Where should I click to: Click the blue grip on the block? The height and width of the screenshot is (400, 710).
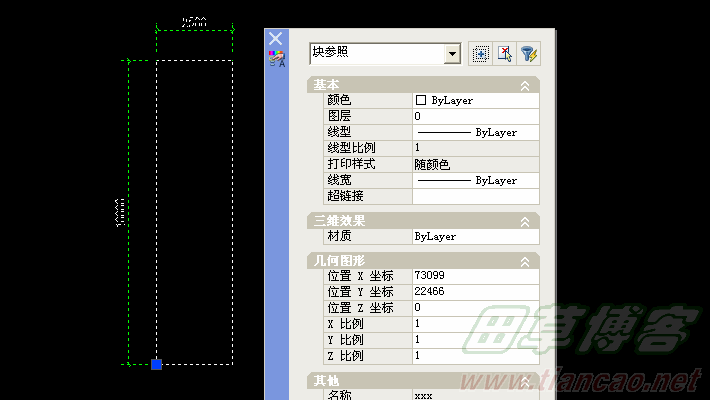tap(156, 364)
